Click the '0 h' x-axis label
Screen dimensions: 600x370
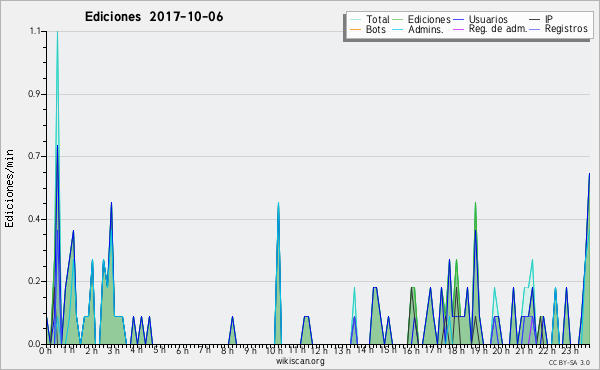tap(45, 351)
